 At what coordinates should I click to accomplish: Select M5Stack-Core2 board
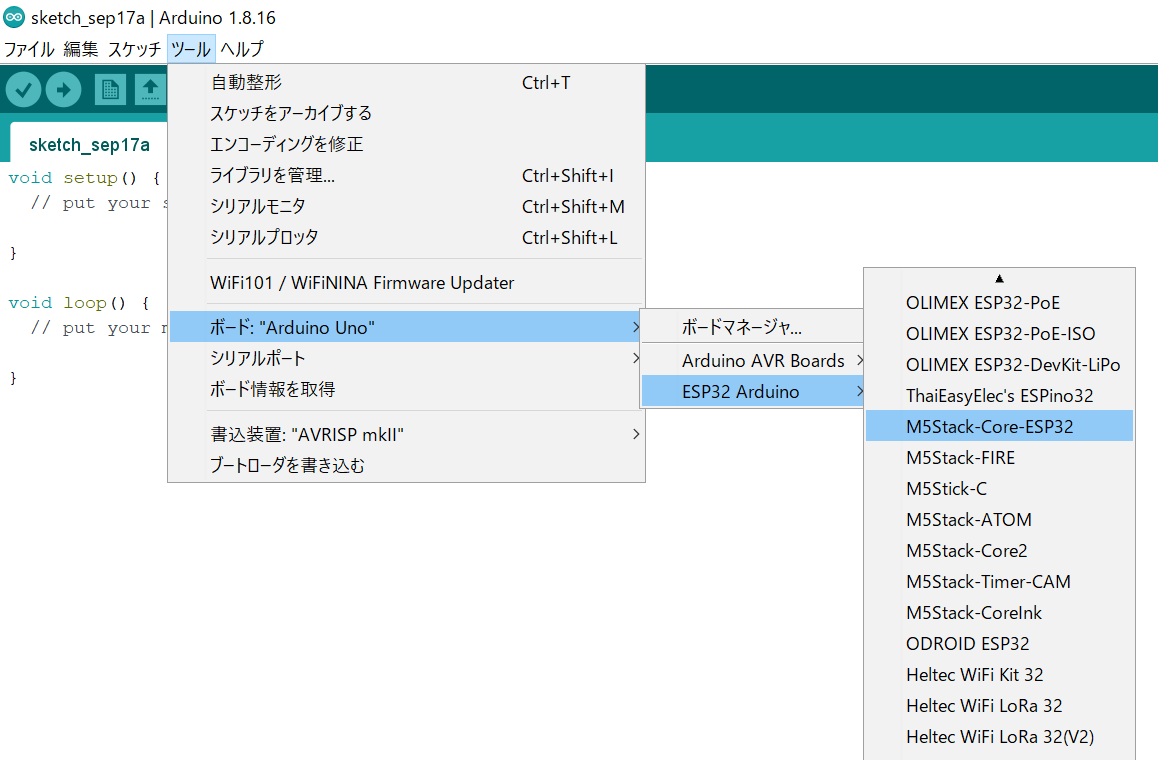tap(999, 551)
